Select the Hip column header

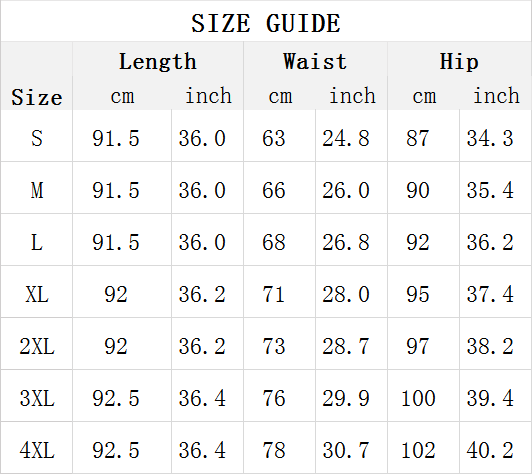tap(459, 61)
